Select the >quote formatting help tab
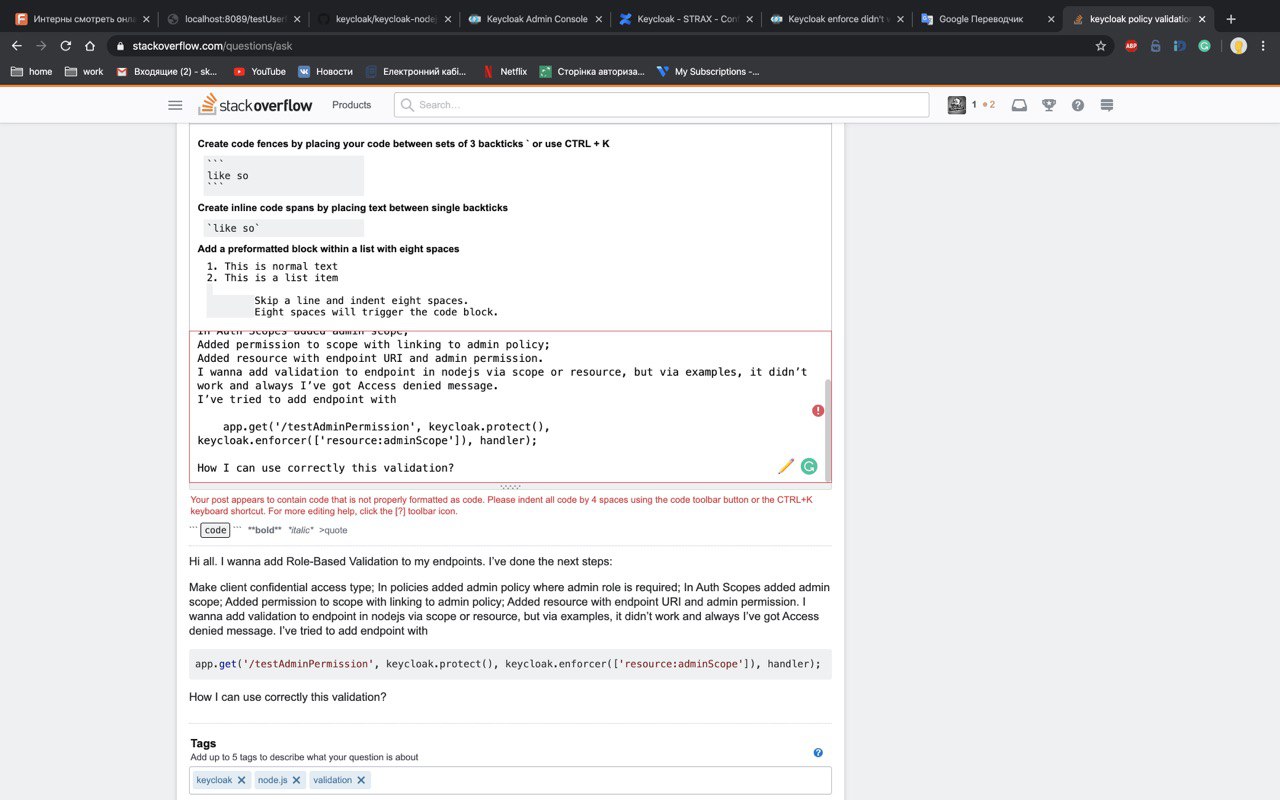 click(333, 530)
